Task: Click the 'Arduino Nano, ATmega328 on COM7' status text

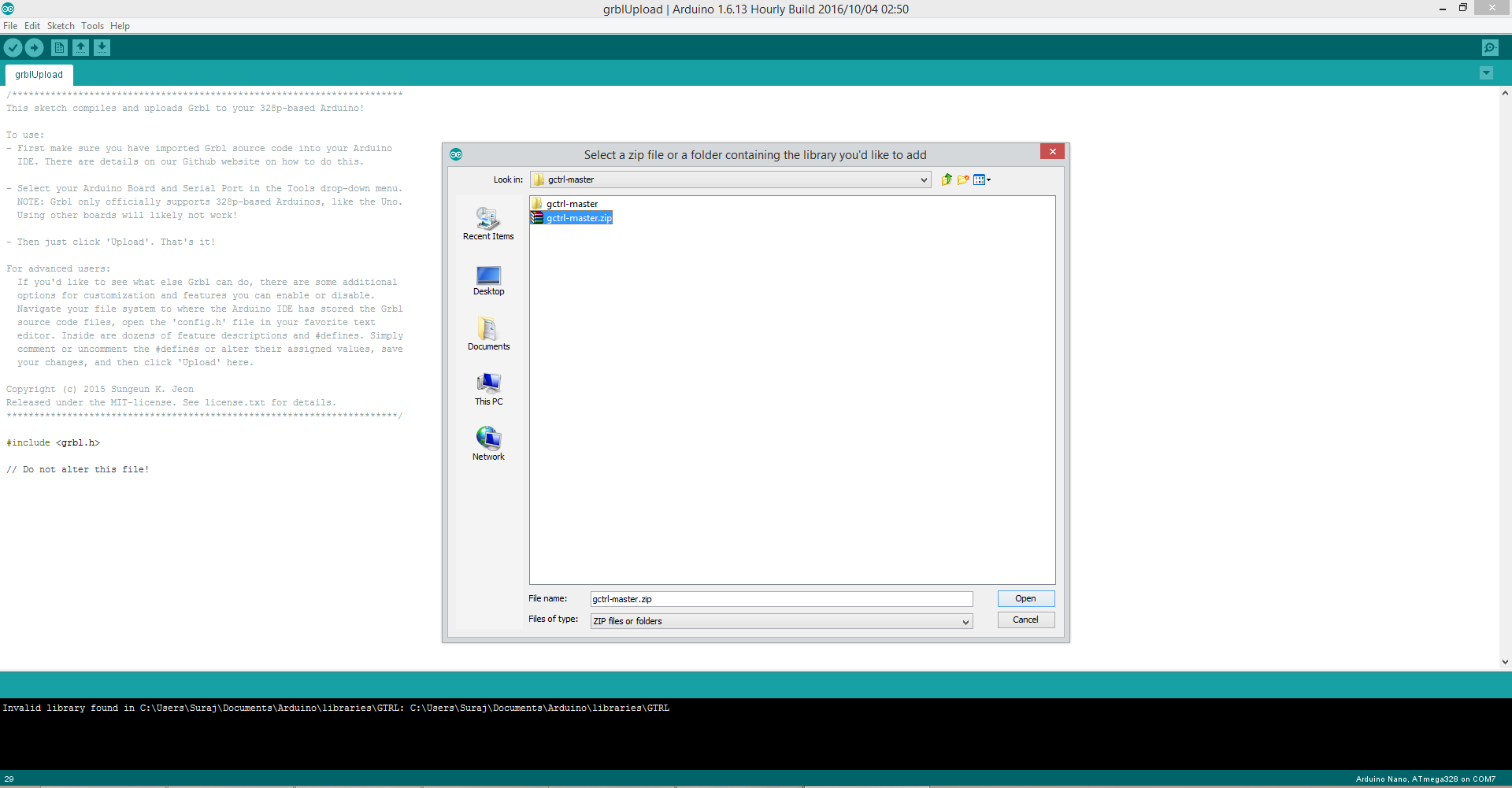Action: 1425,779
